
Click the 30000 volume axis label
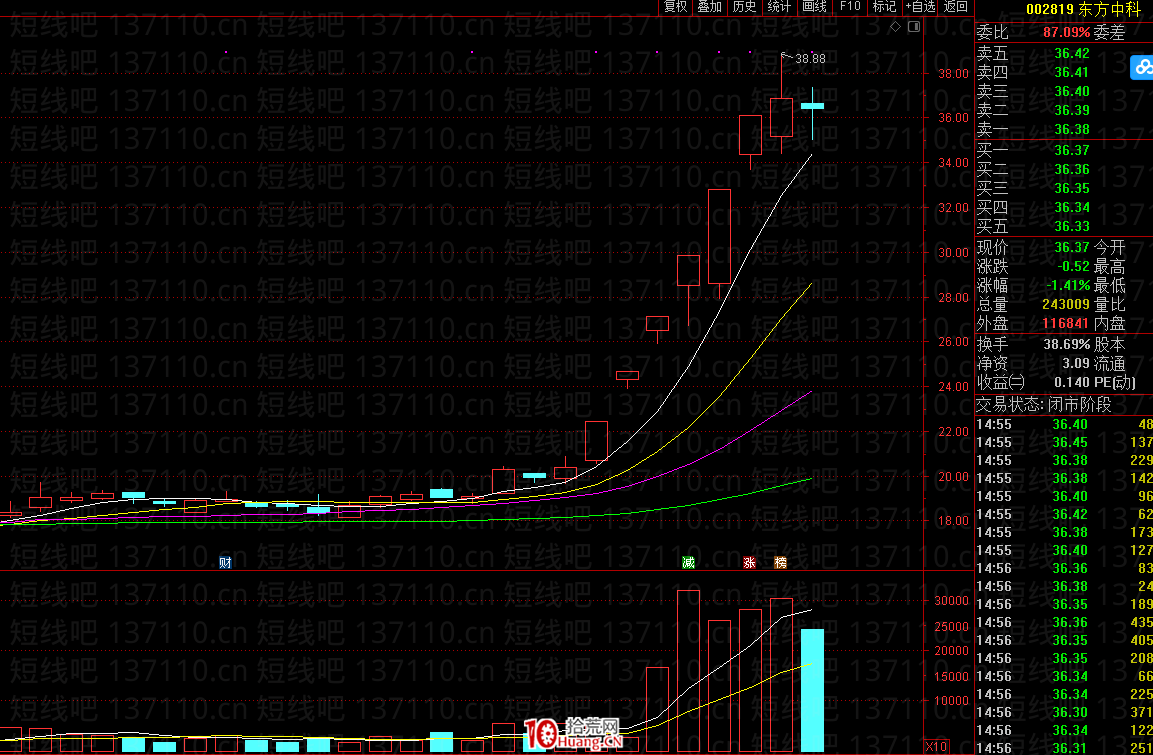coord(952,601)
